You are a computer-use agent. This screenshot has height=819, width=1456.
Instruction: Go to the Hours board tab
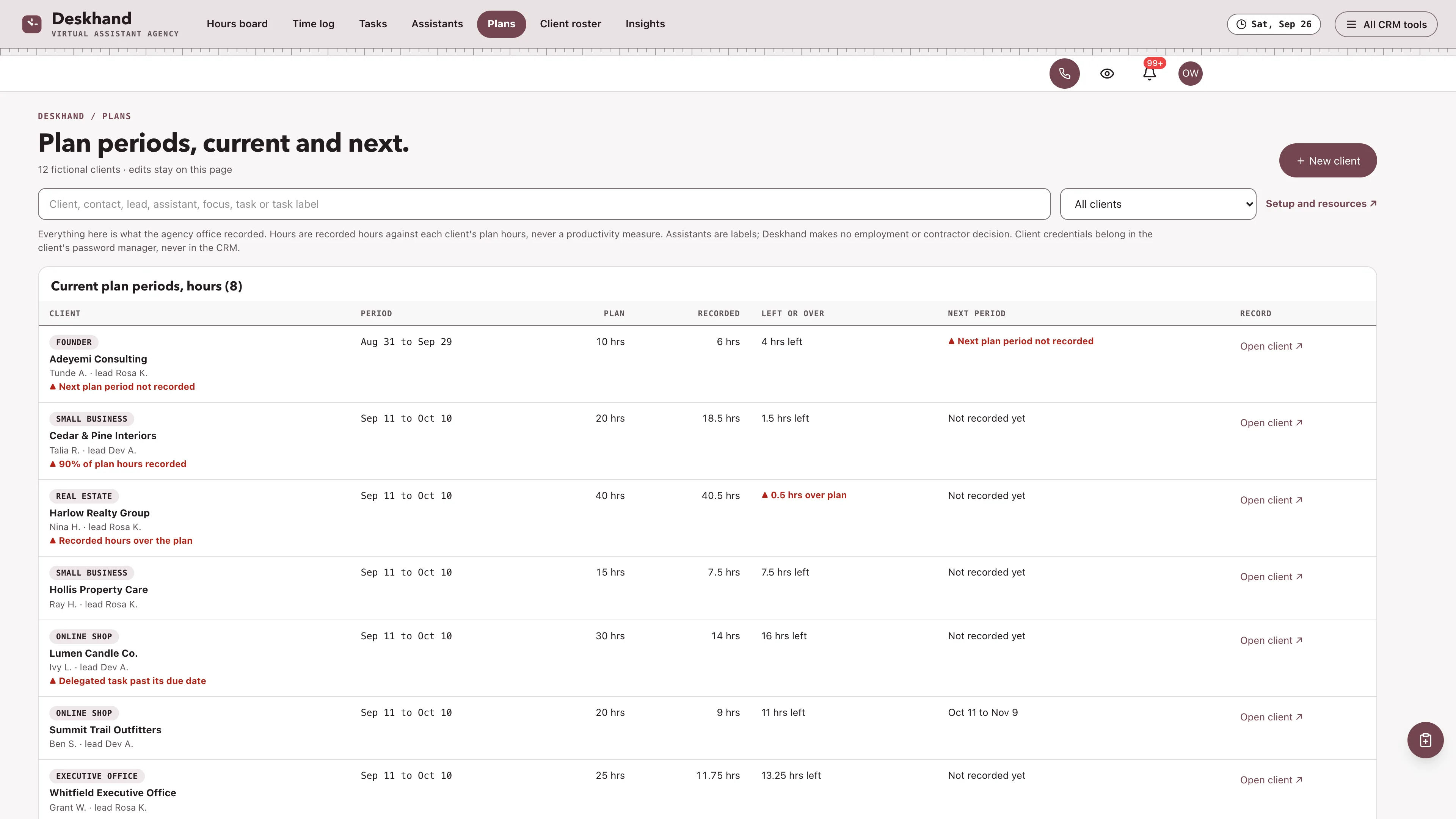pos(237,24)
